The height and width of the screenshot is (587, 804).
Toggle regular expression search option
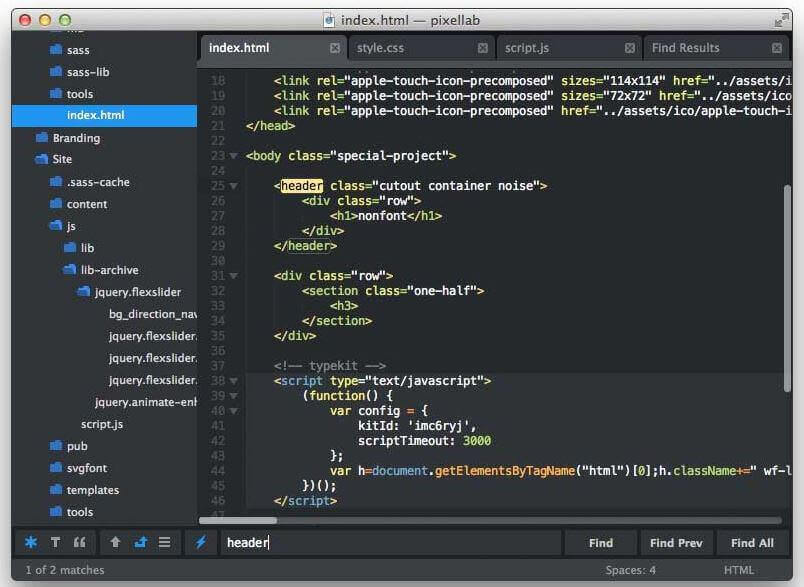point(31,542)
